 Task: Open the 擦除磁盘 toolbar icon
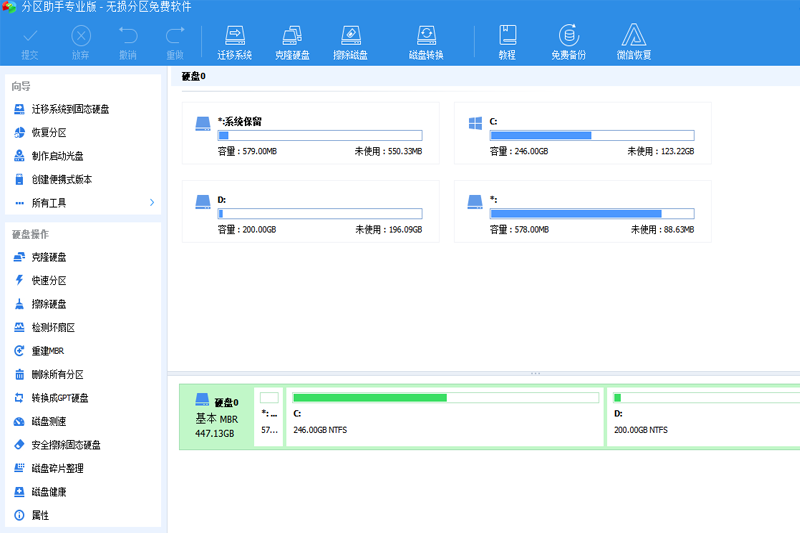tap(351, 44)
